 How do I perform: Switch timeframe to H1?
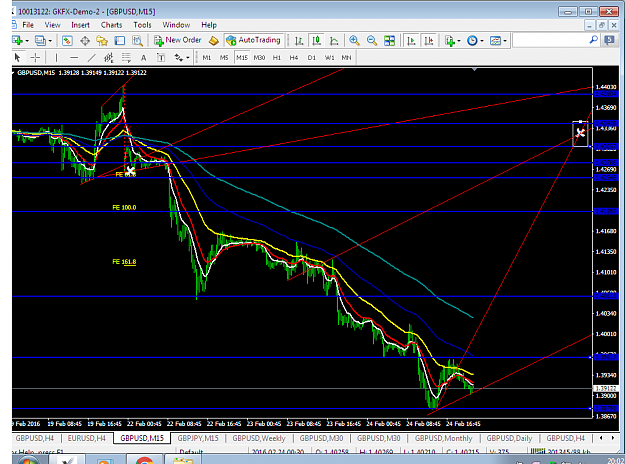[277, 58]
